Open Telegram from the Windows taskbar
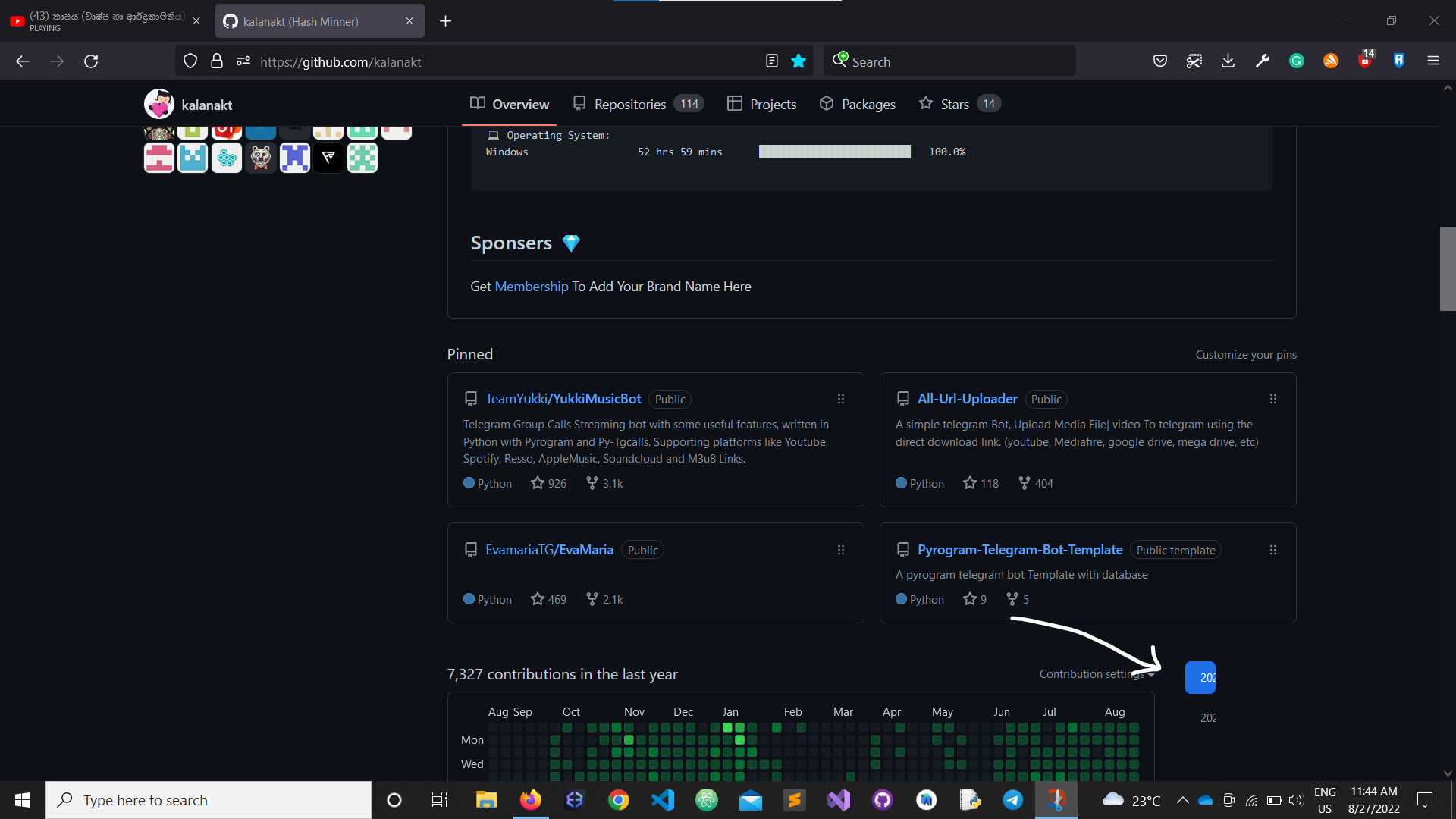1456x819 pixels. (x=1012, y=800)
